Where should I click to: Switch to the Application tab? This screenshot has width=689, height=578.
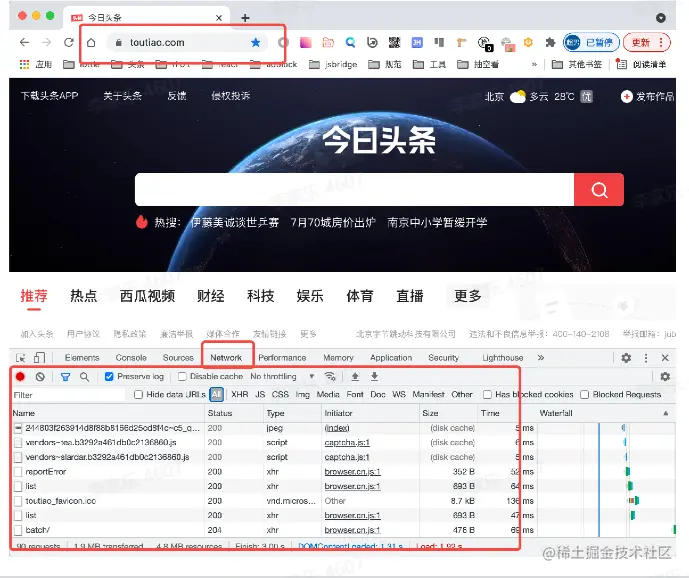click(391, 358)
